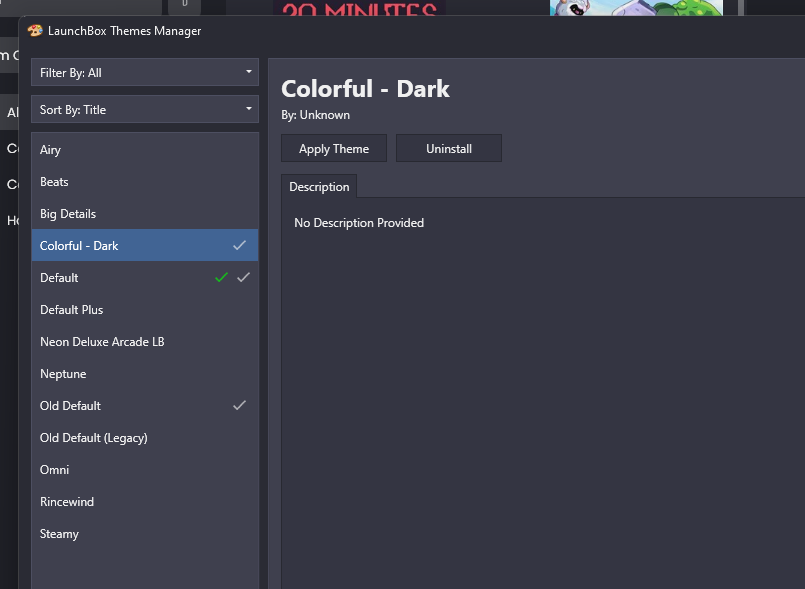Image resolution: width=805 pixels, height=589 pixels.
Task: Select the Steamy theme
Action: (x=145, y=534)
